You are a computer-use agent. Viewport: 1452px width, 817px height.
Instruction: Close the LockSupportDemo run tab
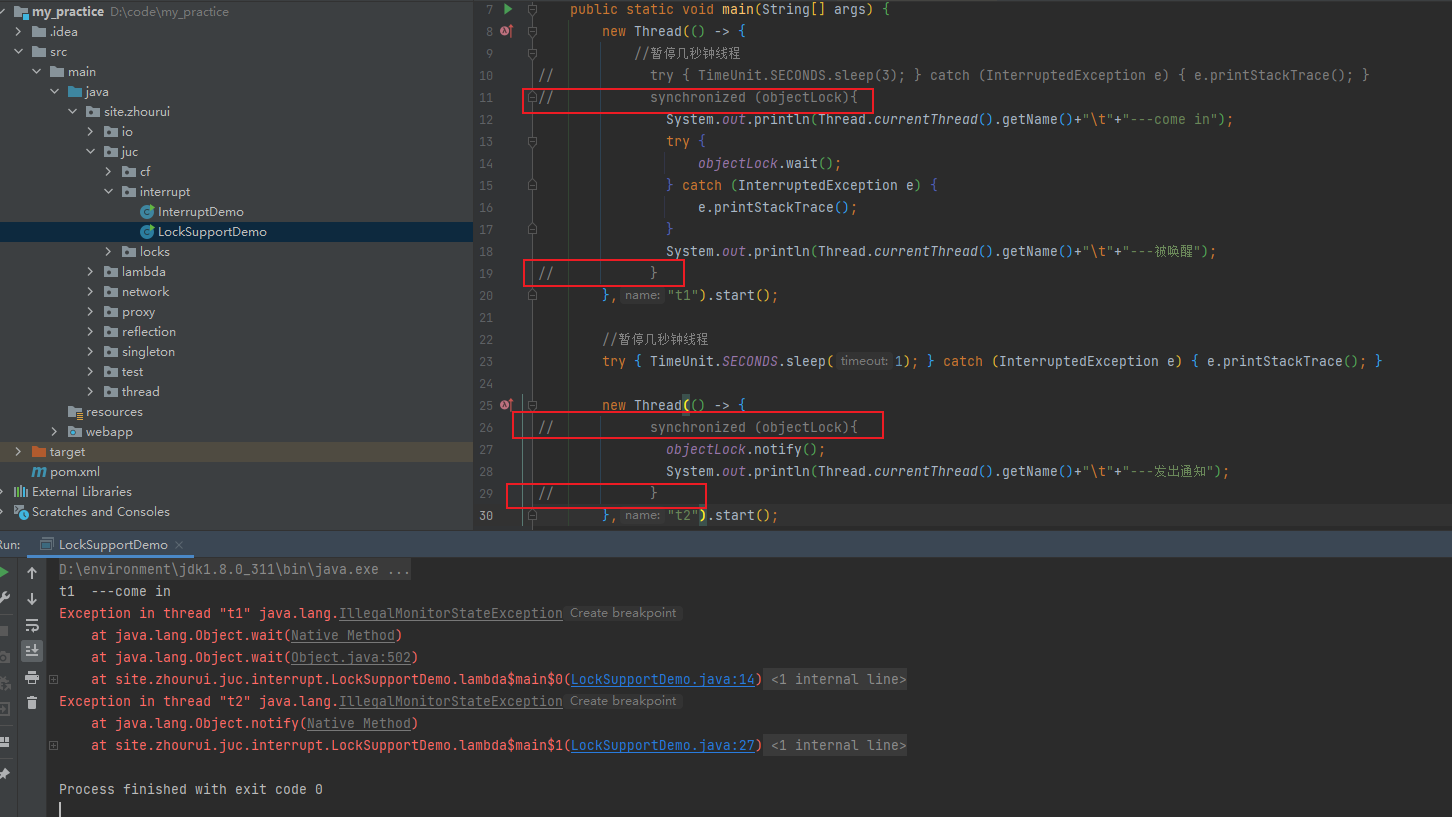[180, 545]
